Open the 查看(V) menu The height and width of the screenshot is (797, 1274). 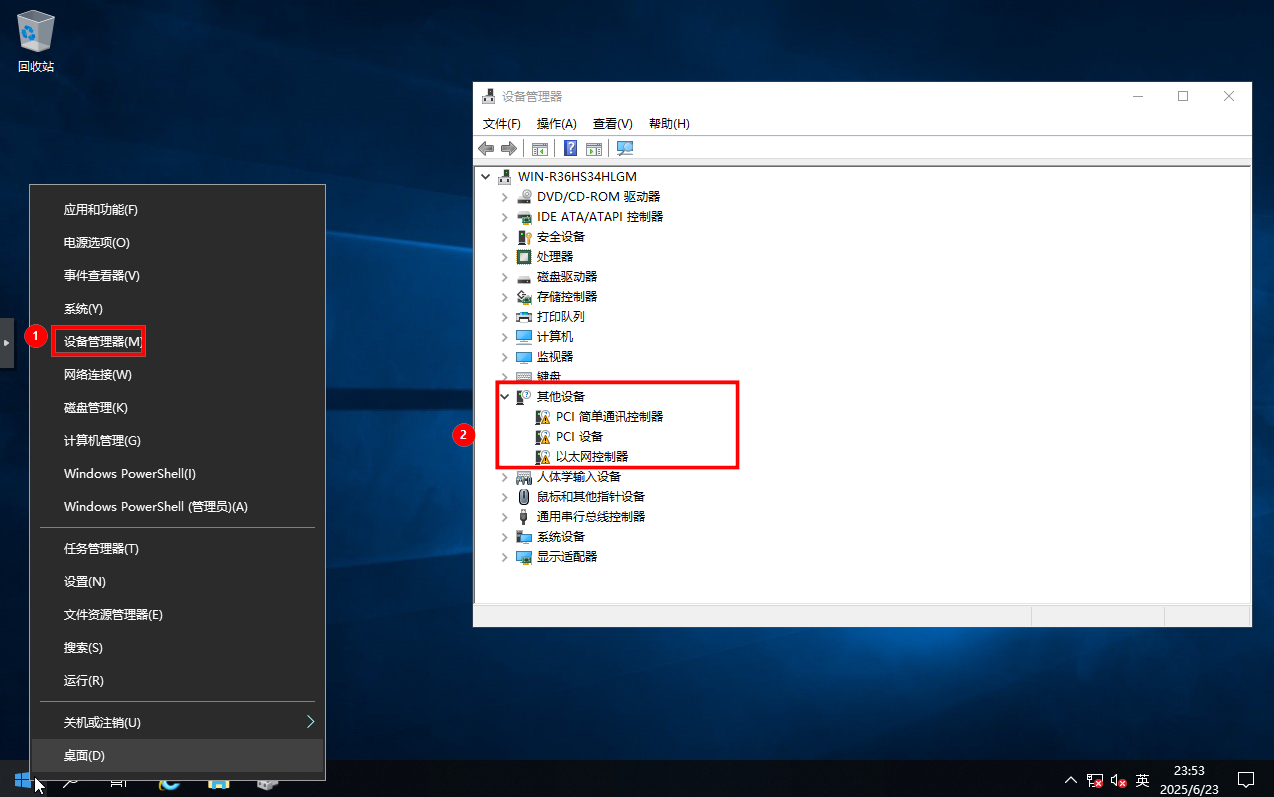(613, 124)
